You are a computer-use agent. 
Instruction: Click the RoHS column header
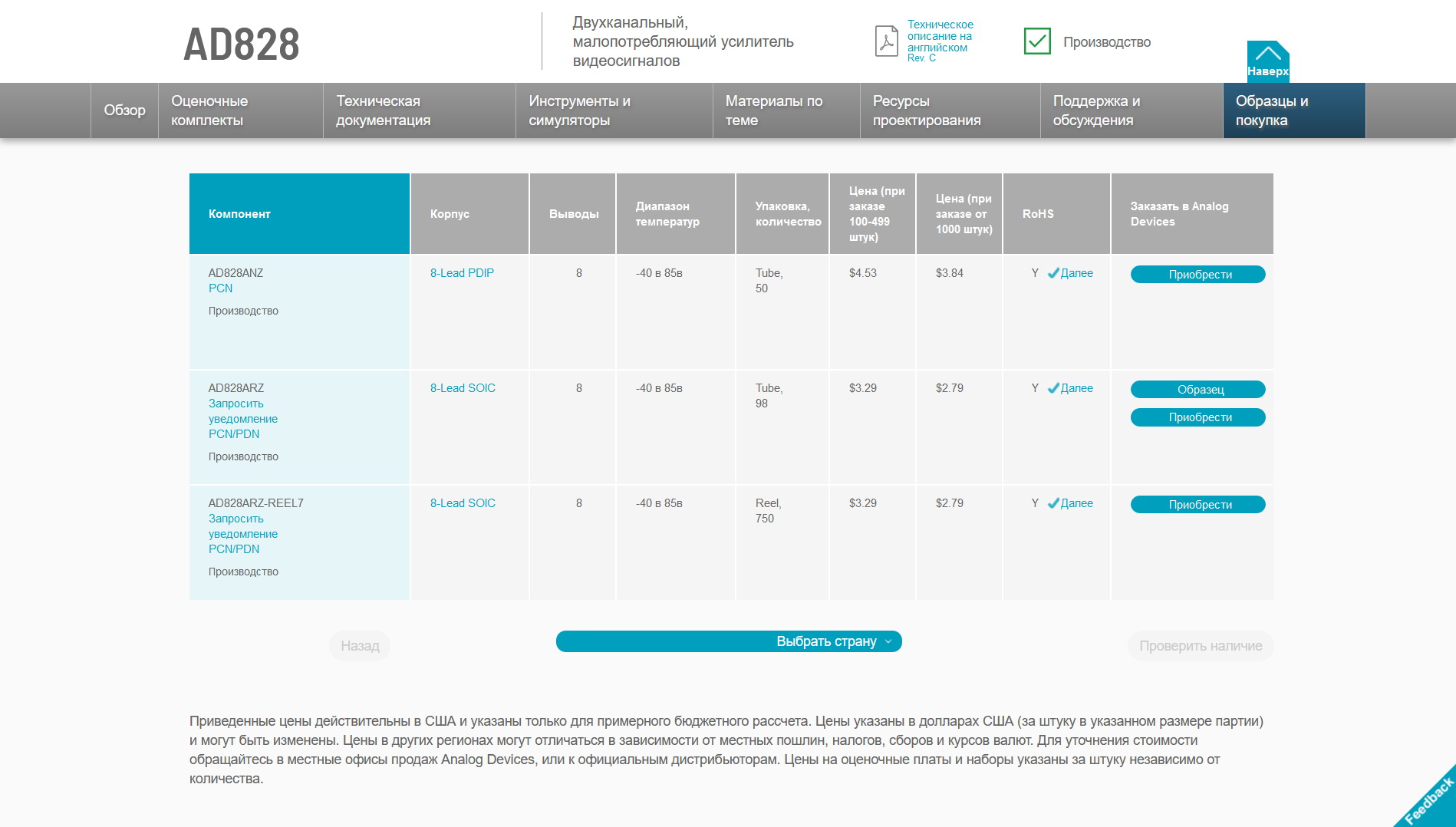1056,214
